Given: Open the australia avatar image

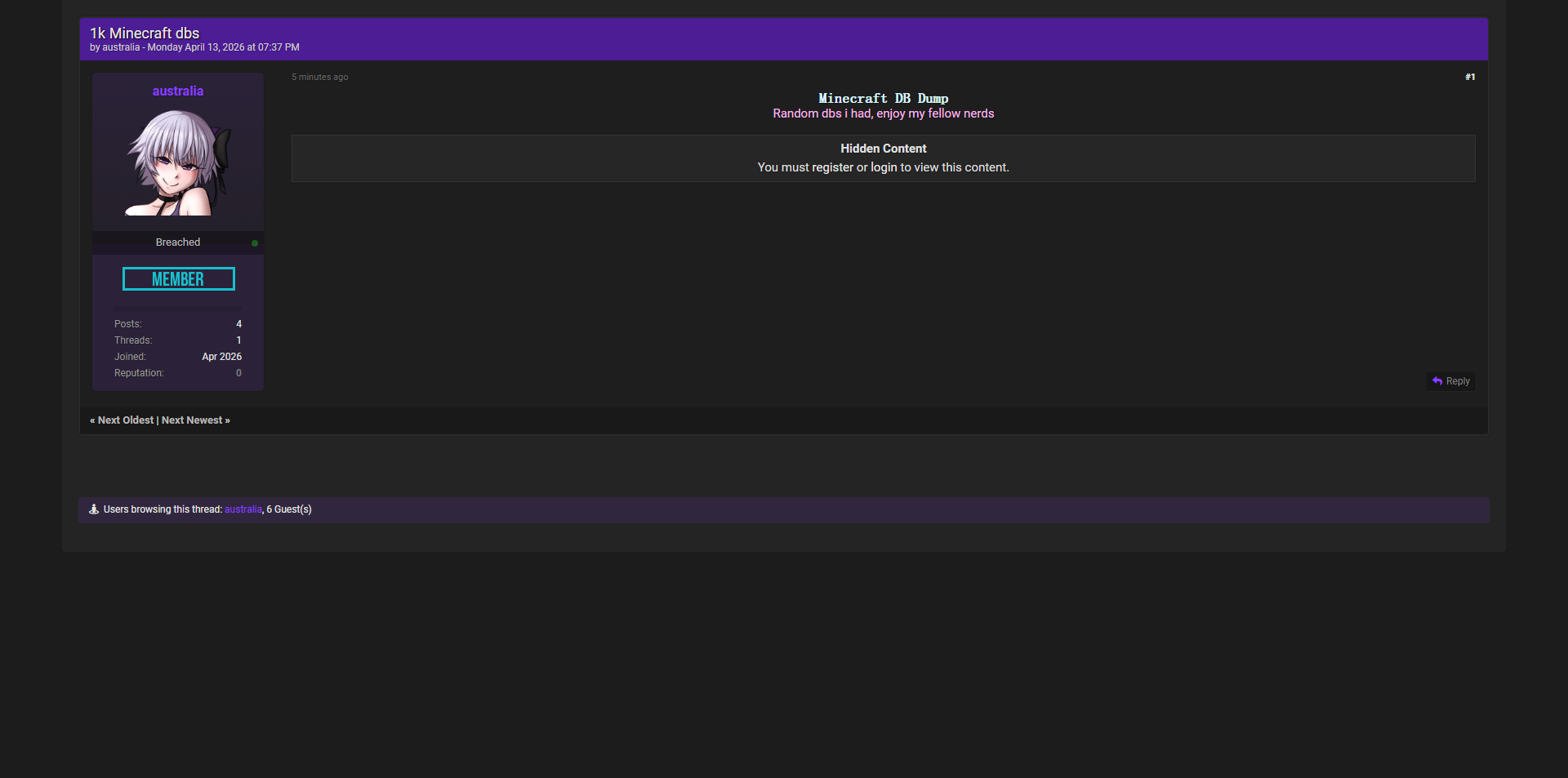Looking at the screenshot, I should tap(178, 162).
